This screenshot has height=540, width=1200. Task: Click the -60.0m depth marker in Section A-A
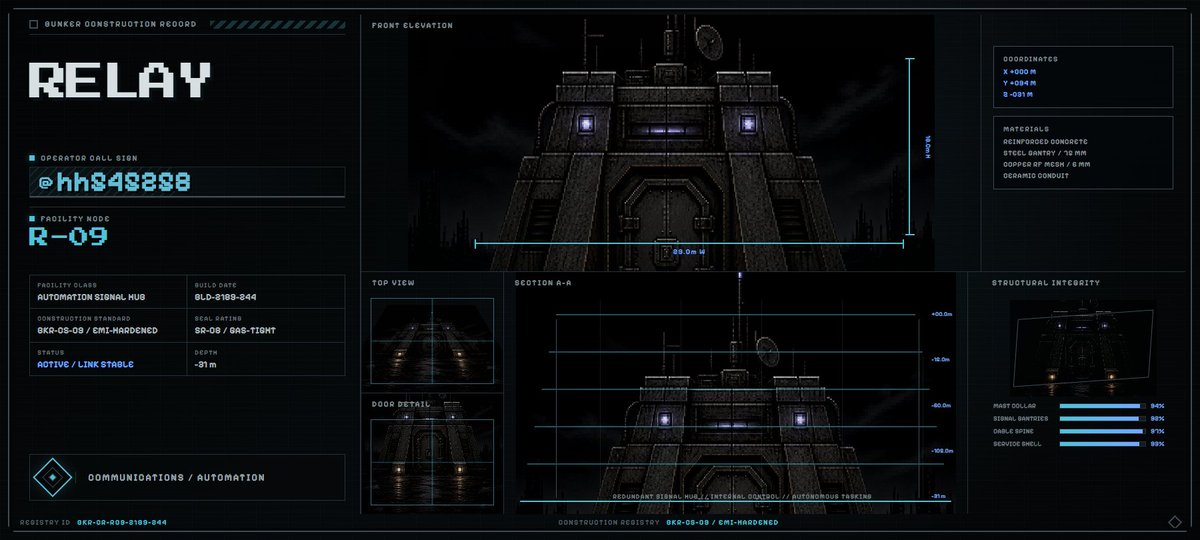pos(941,406)
